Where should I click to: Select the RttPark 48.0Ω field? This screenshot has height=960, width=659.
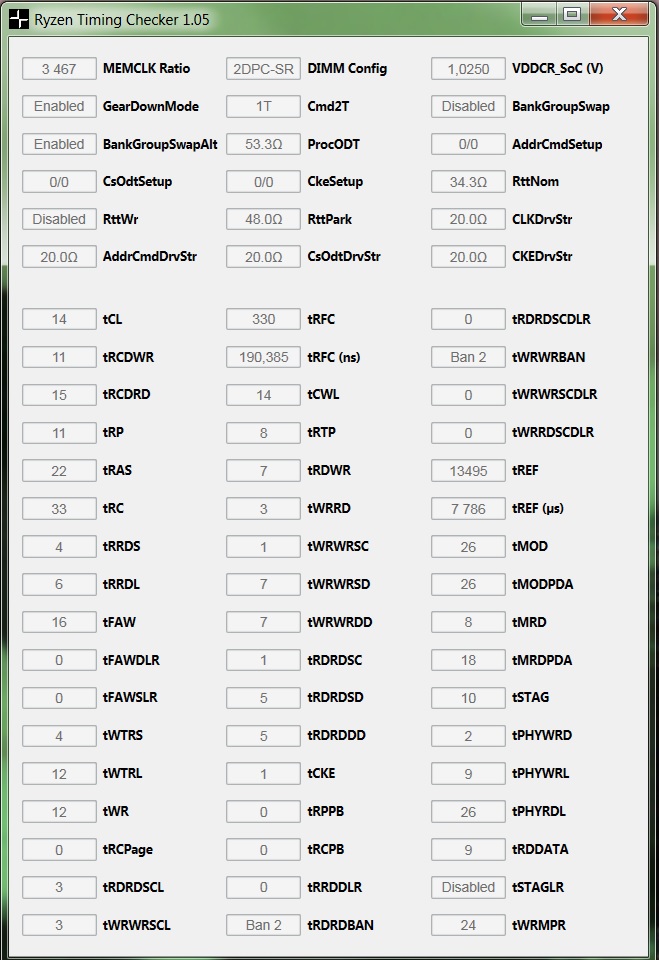263,219
